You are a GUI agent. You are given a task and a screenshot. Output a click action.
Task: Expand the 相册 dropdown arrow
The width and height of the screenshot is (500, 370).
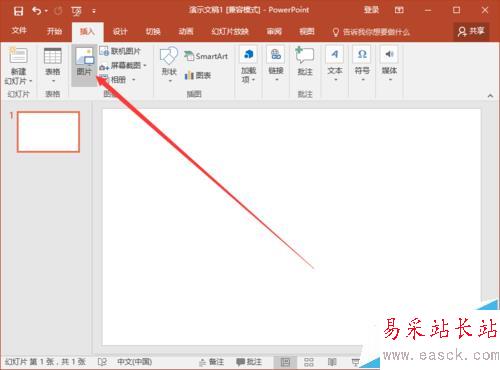(x=134, y=80)
